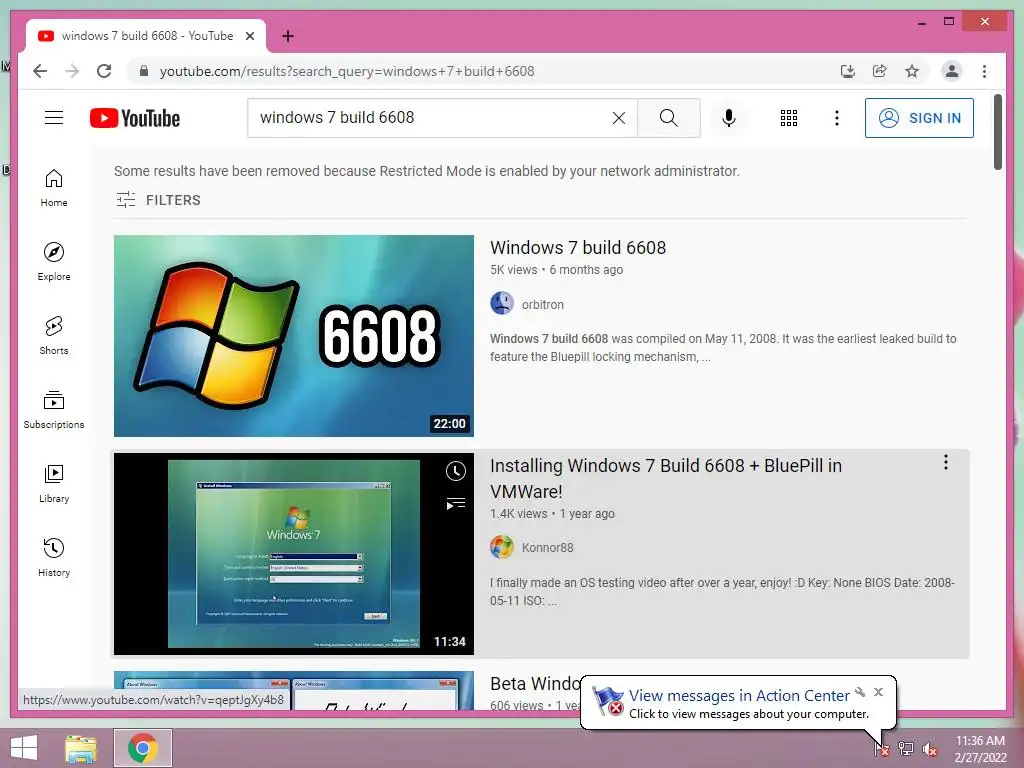1024x768 pixels.
Task: Open the YouTube hamburger guide menu
Action: [54, 118]
